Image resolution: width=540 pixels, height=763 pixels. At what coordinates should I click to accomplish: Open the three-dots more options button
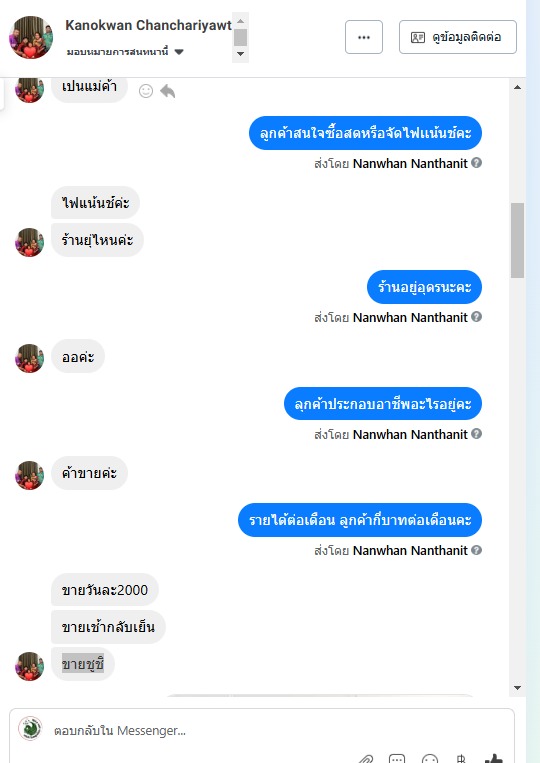point(364,37)
